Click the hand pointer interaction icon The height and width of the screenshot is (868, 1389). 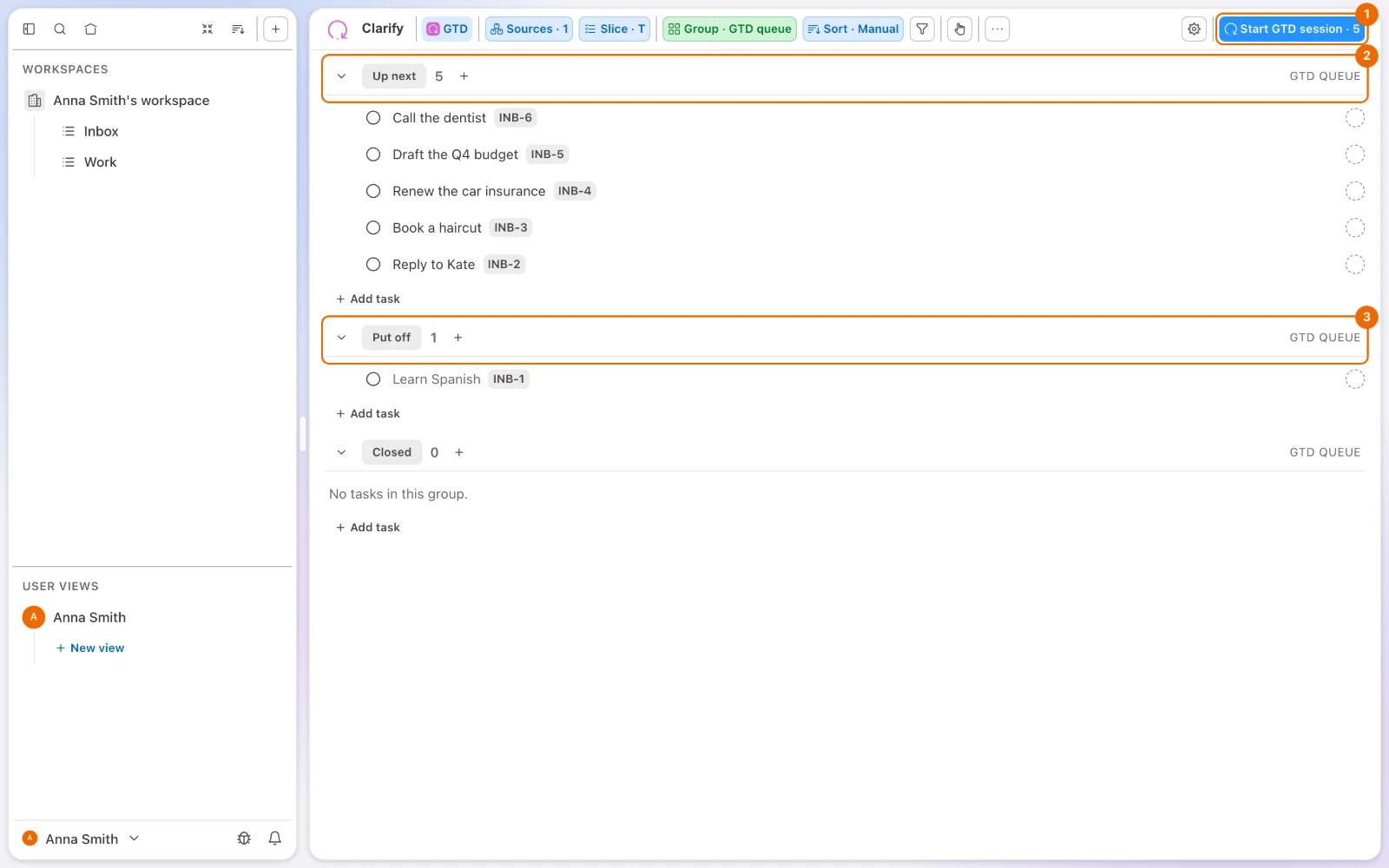point(959,29)
